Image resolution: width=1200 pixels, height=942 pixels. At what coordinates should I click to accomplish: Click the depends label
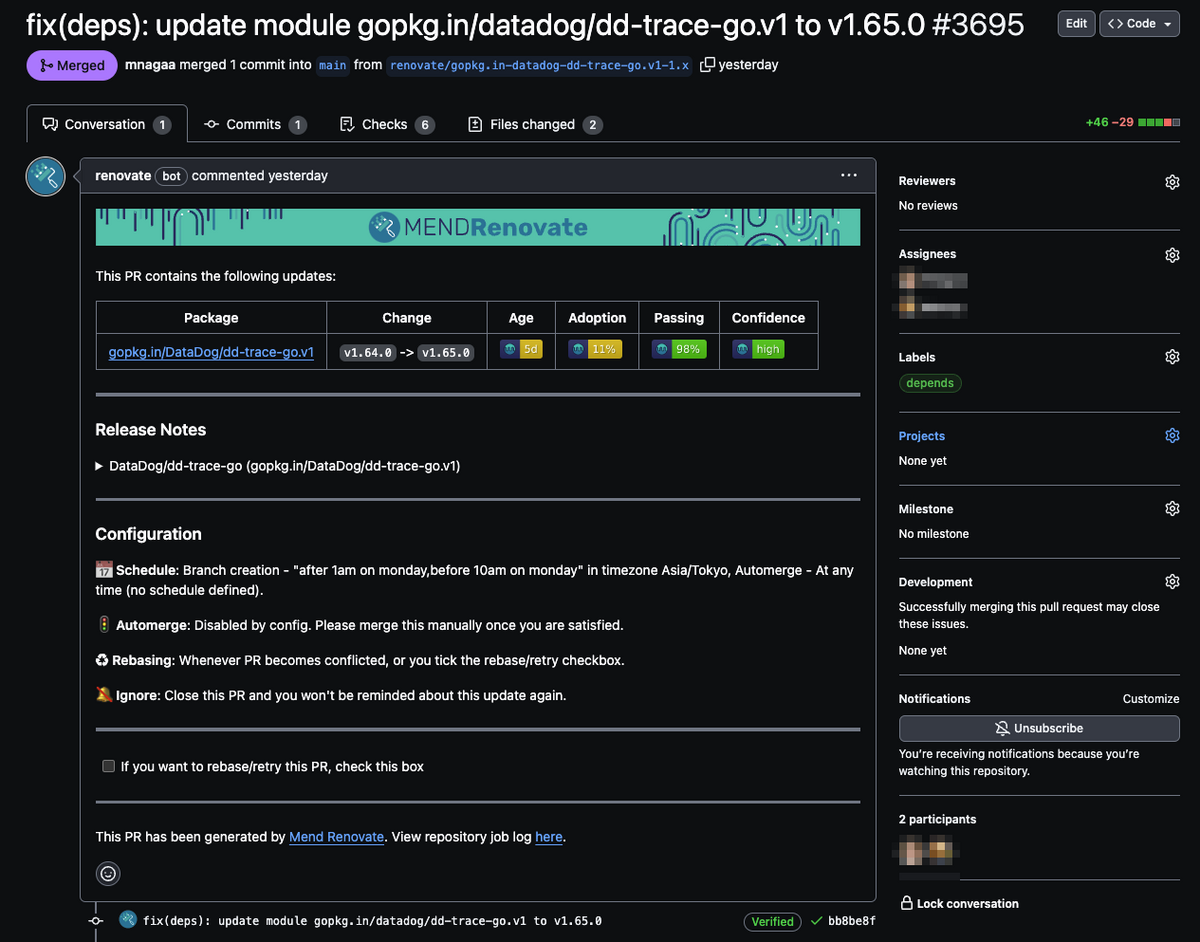point(930,383)
